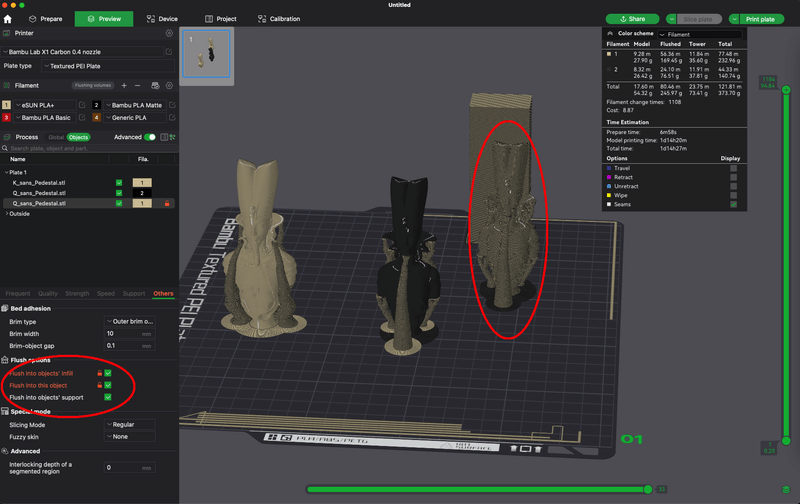Viewport: 800px width, 504px height.
Task: Disable Flush into objects' infill
Action: coord(108,373)
